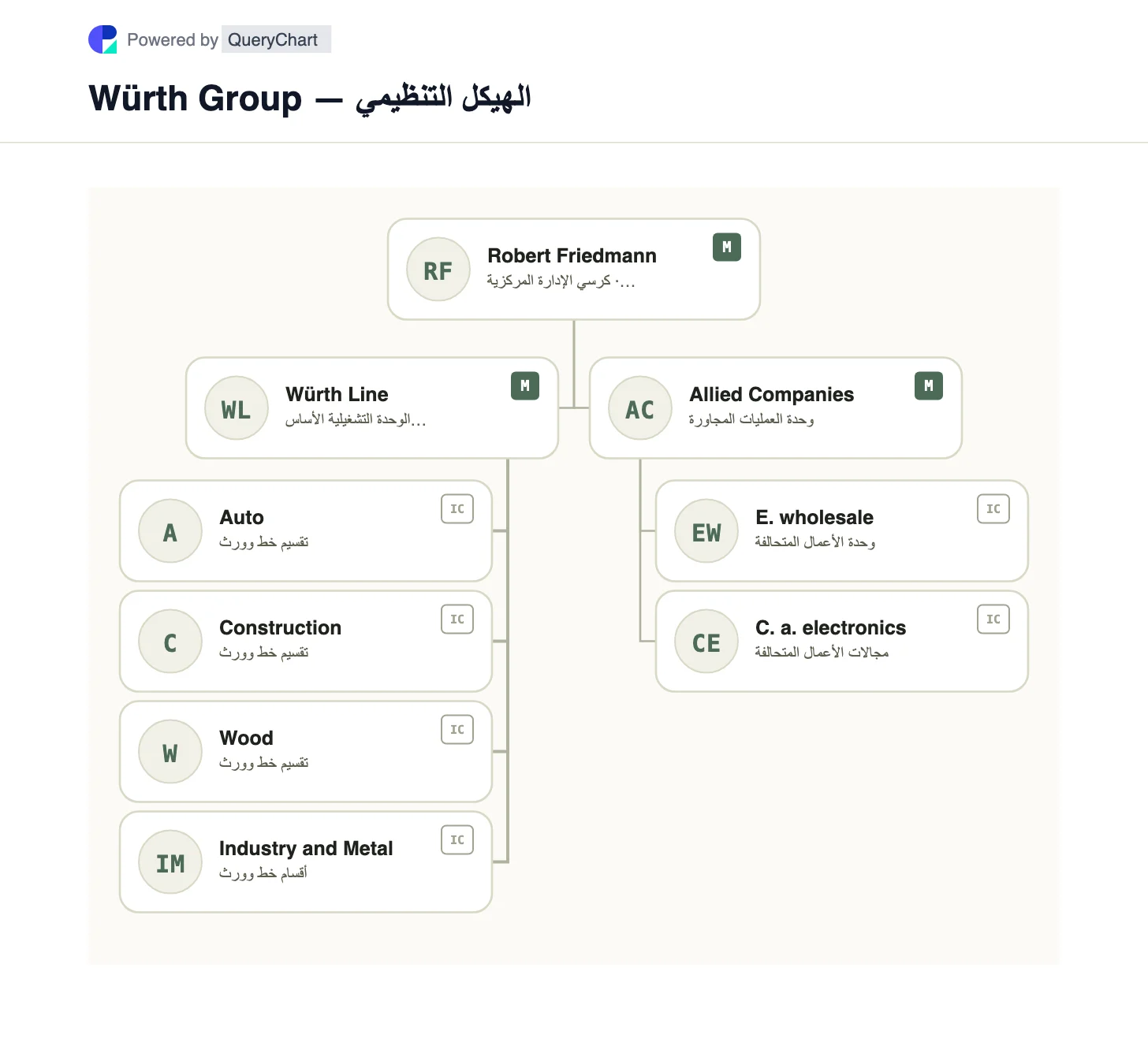
Task: Click the IC badge on E. wholesale card
Action: (x=993, y=509)
